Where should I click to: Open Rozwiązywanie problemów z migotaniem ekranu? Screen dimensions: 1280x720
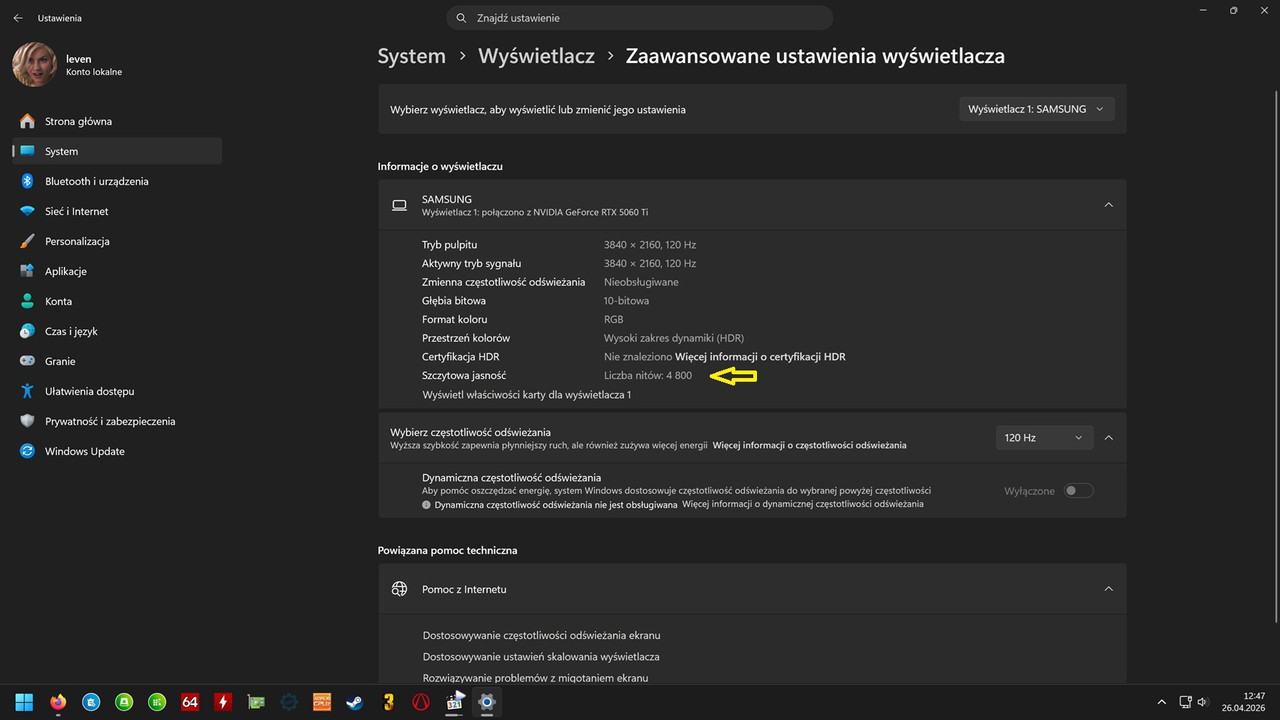[535, 678]
